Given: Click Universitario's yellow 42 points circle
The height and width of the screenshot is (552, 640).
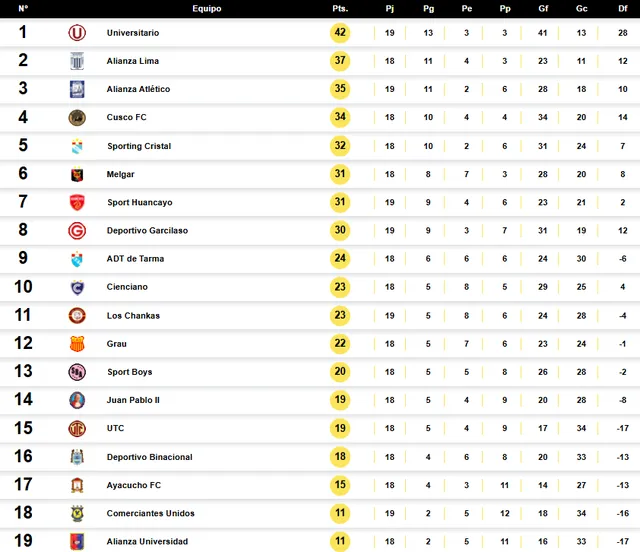Looking at the screenshot, I should (340, 33).
